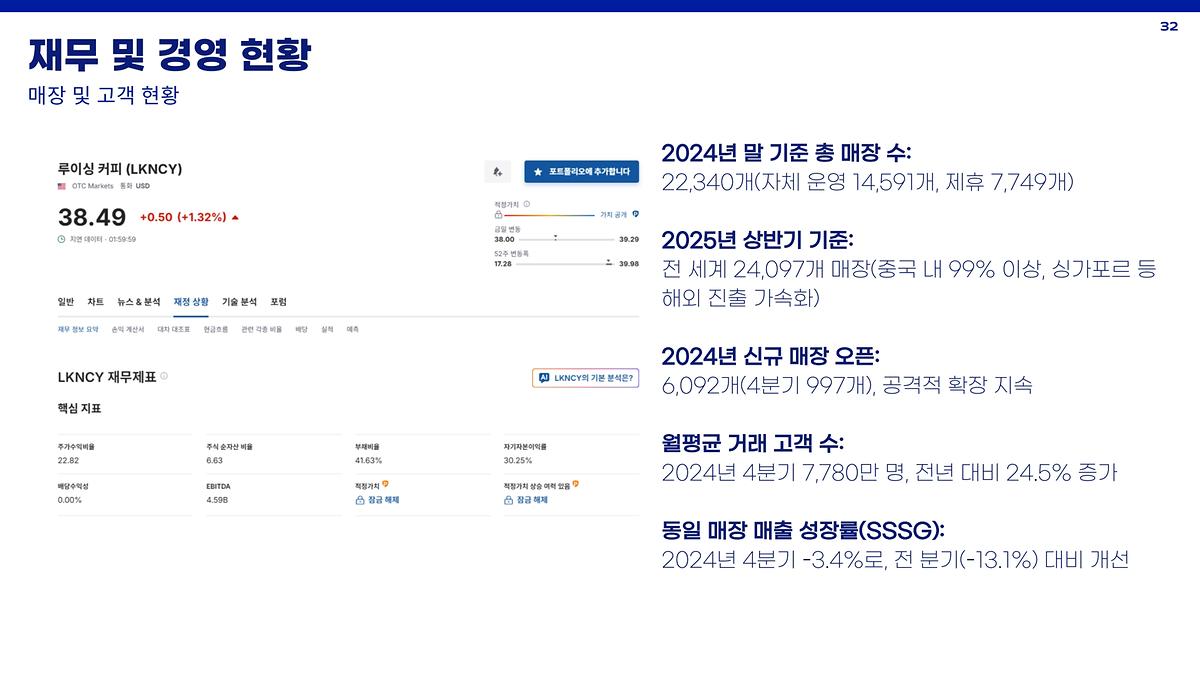1200x675 pixels.
Task: Click the 현금흐름 sub-tab
Action: coord(216,329)
